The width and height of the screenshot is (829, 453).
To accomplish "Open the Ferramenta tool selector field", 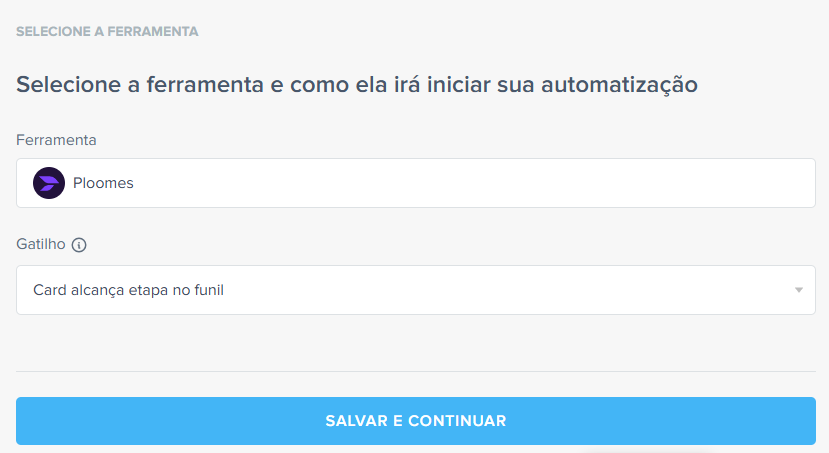I will (415, 183).
